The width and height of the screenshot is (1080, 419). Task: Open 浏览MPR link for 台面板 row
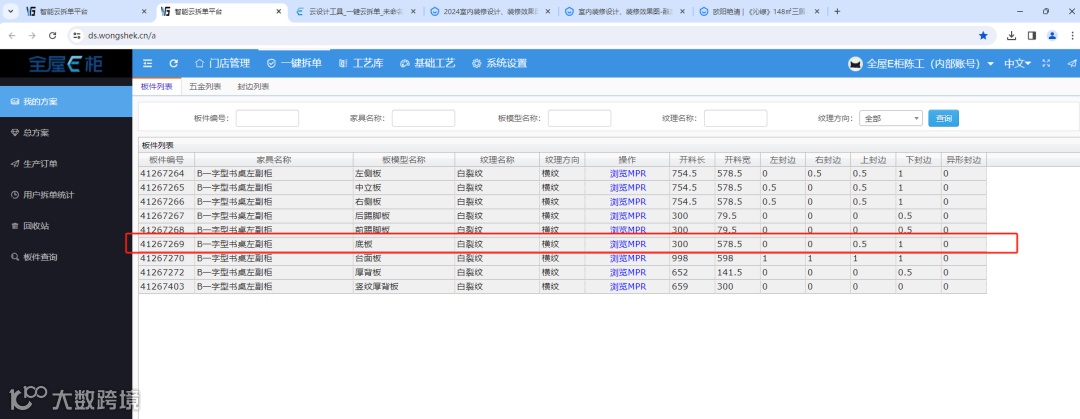point(627,258)
